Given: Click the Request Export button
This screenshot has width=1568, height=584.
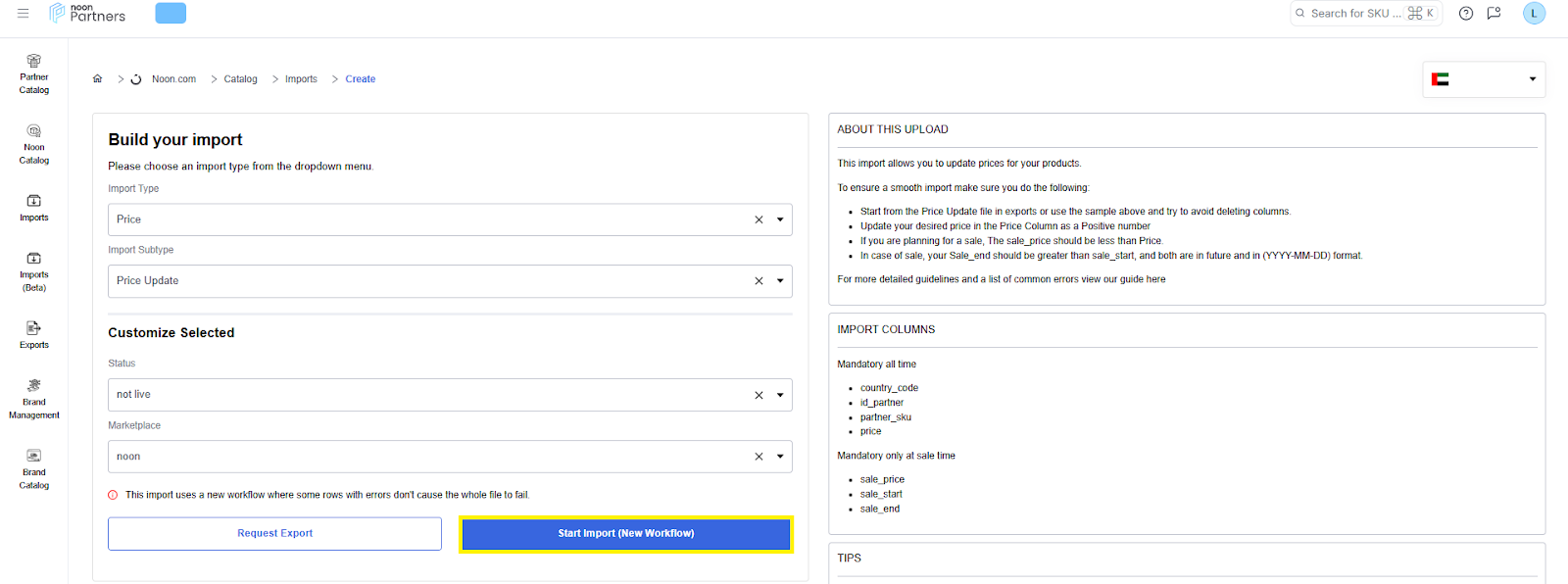Looking at the screenshot, I should tap(274, 534).
